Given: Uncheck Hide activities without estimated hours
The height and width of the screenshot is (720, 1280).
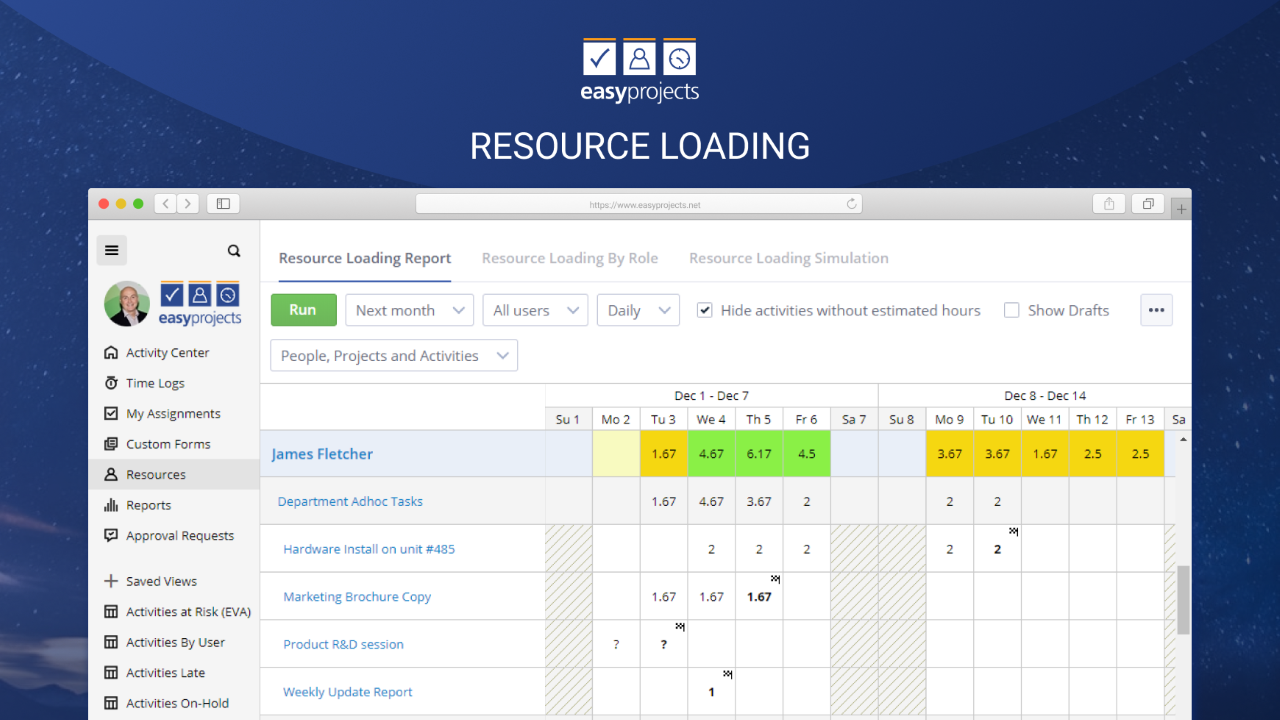Looking at the screenshot, I should (x=705, y=310).
